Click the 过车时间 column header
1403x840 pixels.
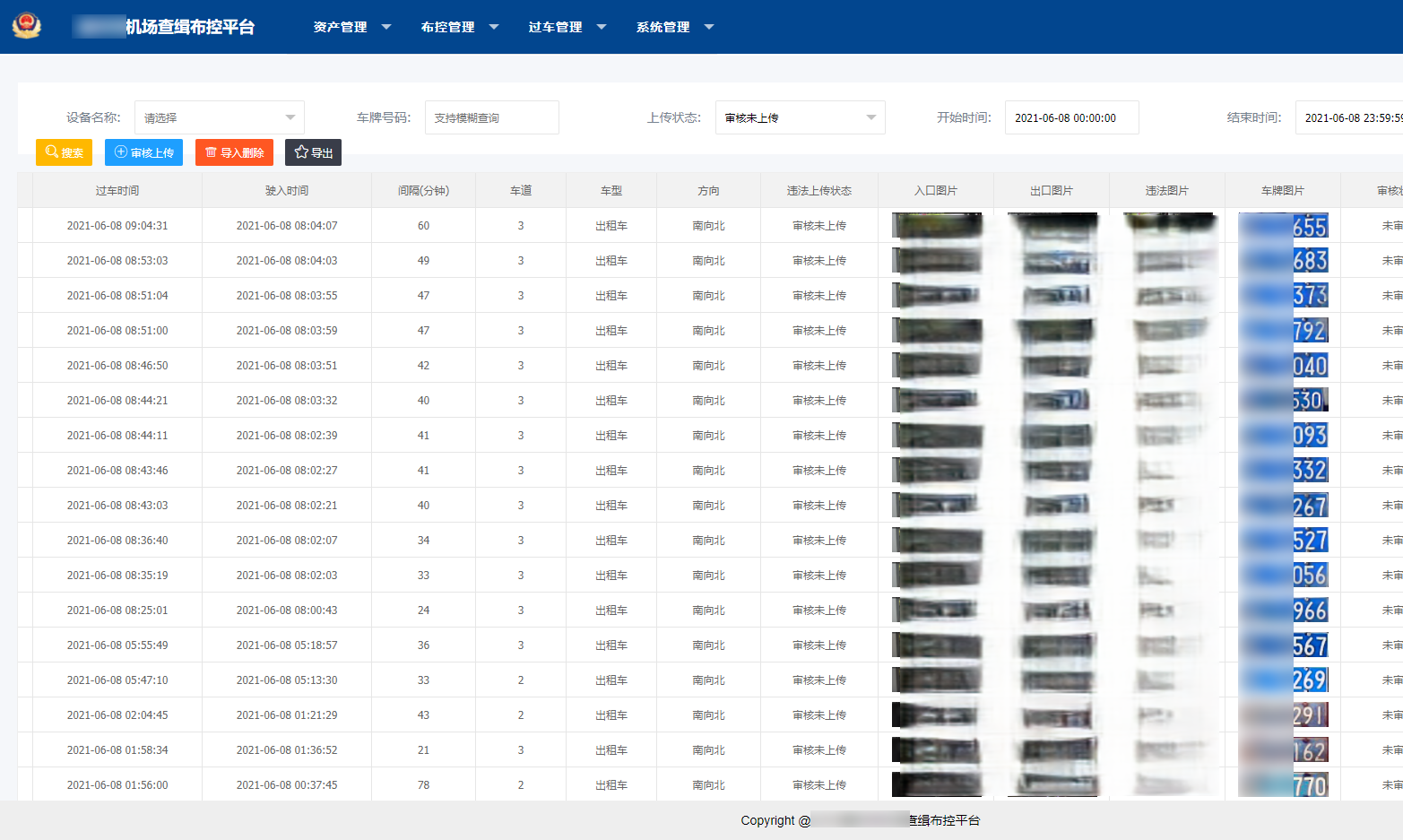[x=117, y=191]
